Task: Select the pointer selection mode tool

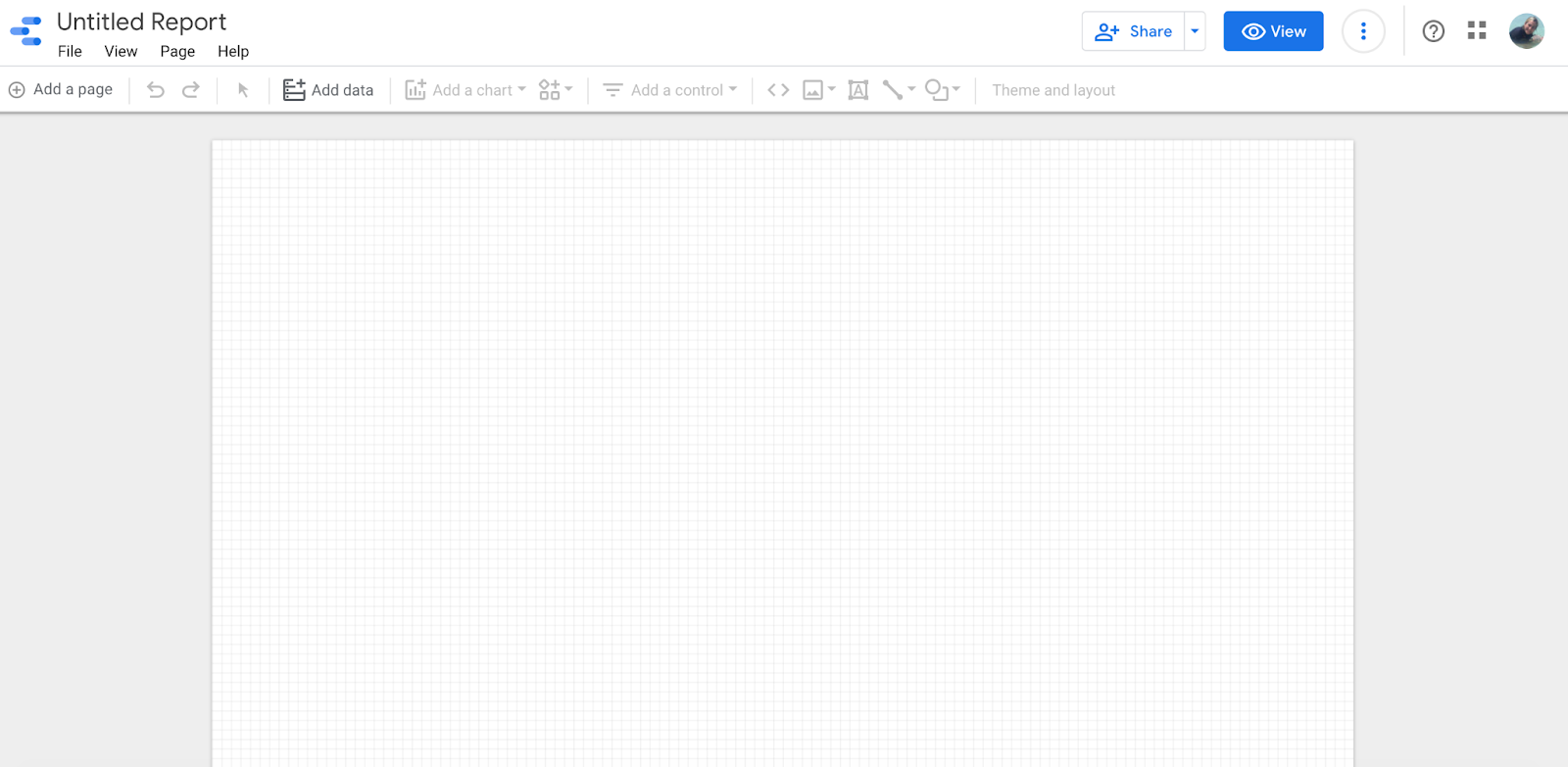Action: coord(243,90)
